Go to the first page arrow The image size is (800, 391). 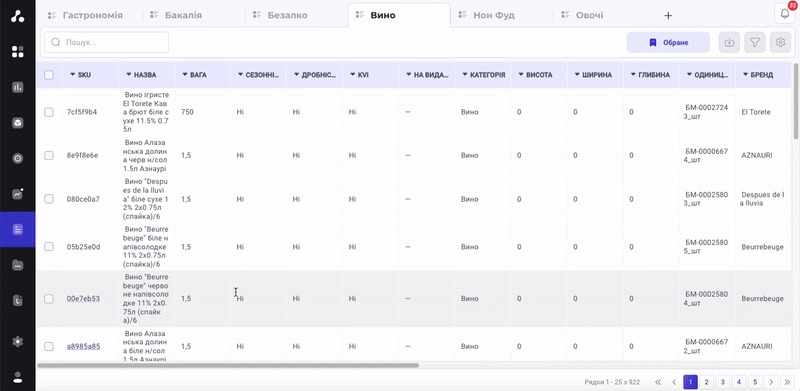(658, 382)
